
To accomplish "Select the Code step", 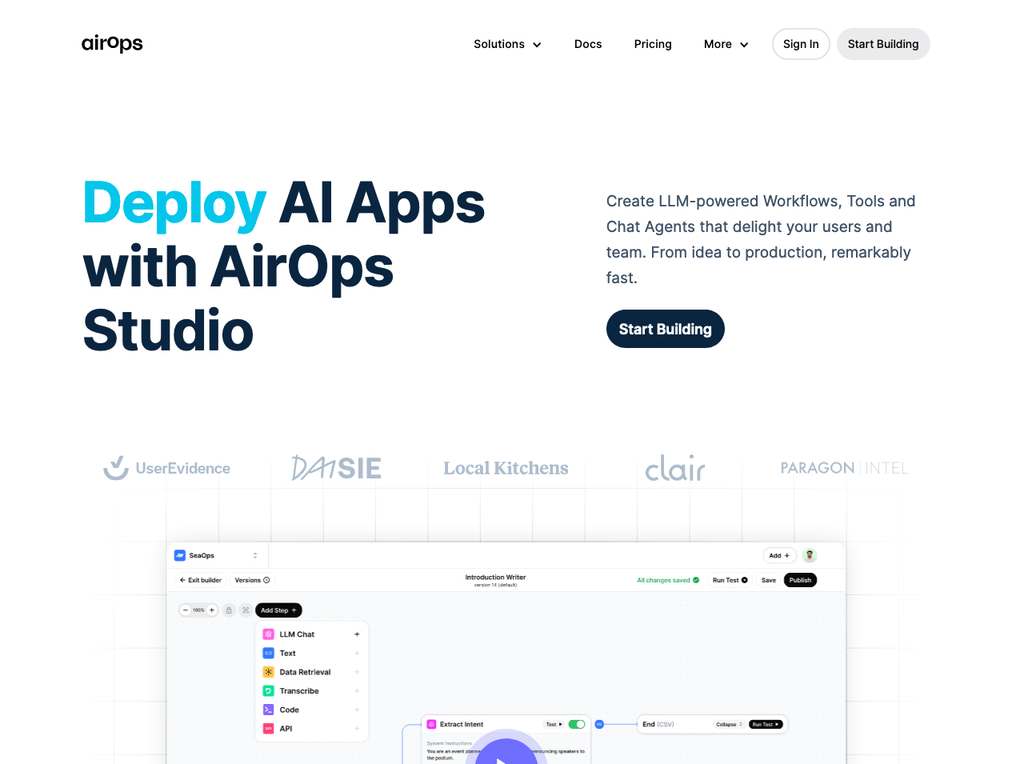I will (312, 710).
